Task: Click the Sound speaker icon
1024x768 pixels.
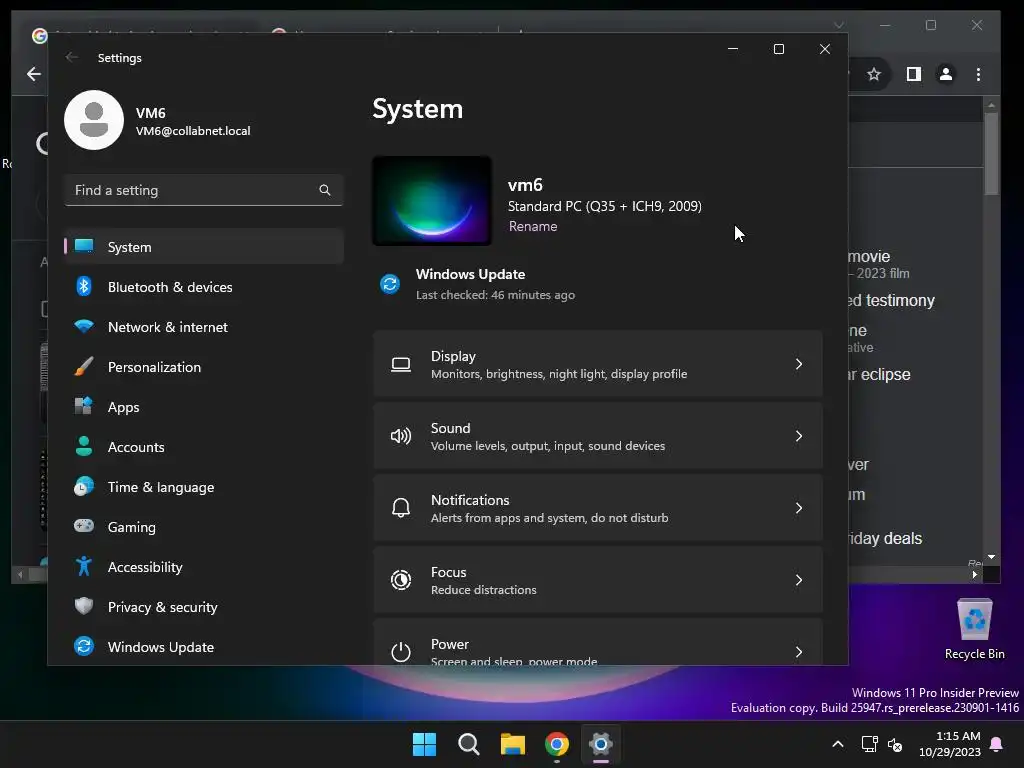Action: [x=401, y=436]
